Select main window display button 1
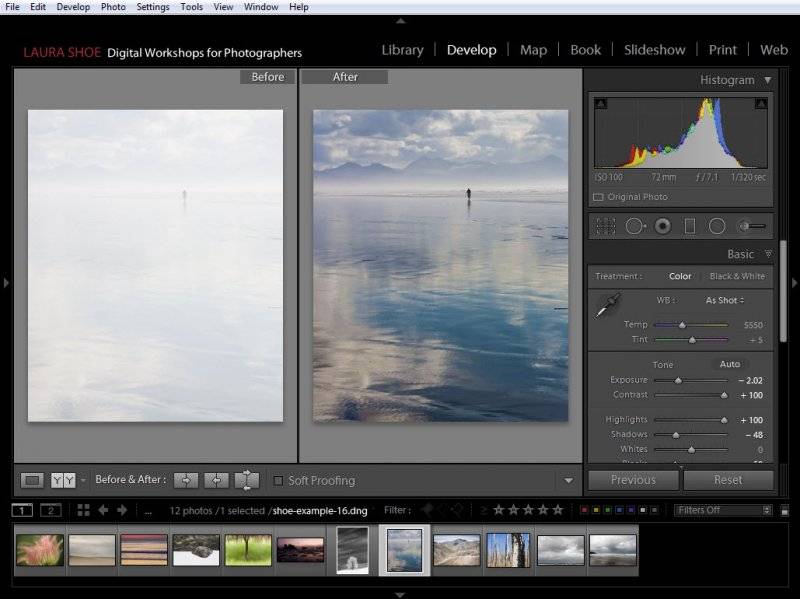The width and height of the screenshot is (800, 599). tap(22, 510)
